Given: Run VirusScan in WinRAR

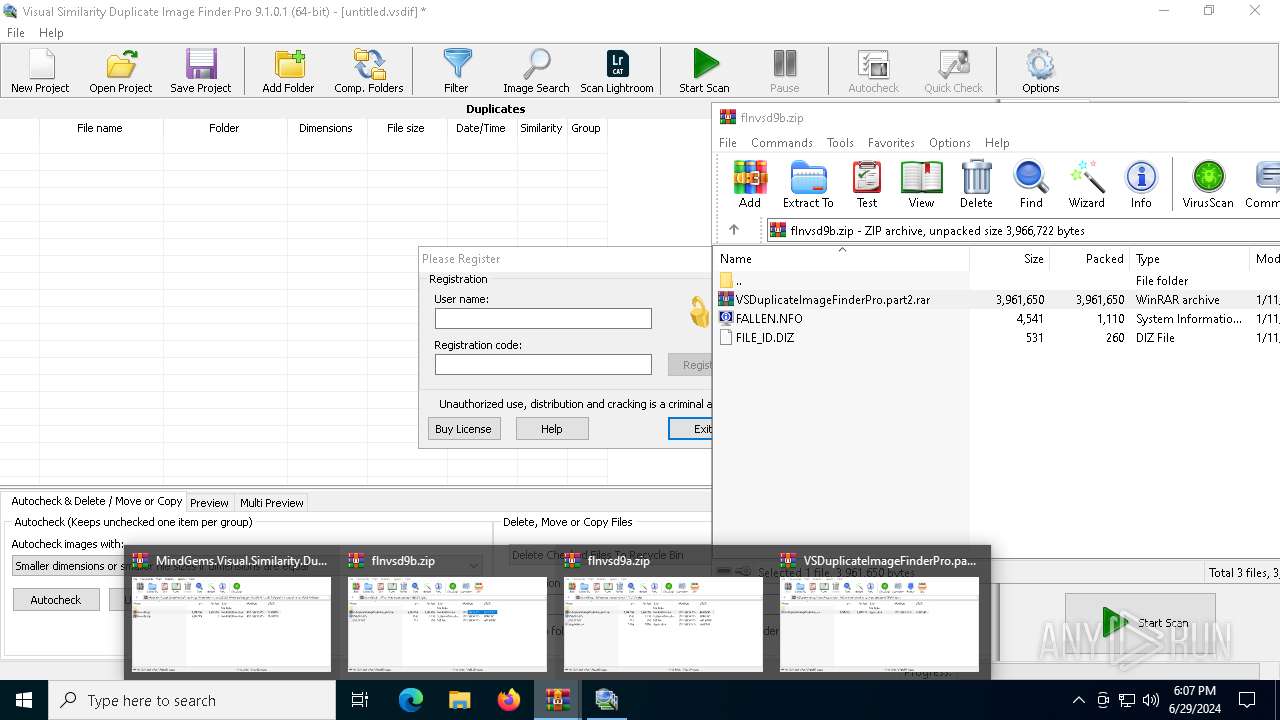Looking at the screenshot, I should pyautogui.click(x=1208, y=185).
